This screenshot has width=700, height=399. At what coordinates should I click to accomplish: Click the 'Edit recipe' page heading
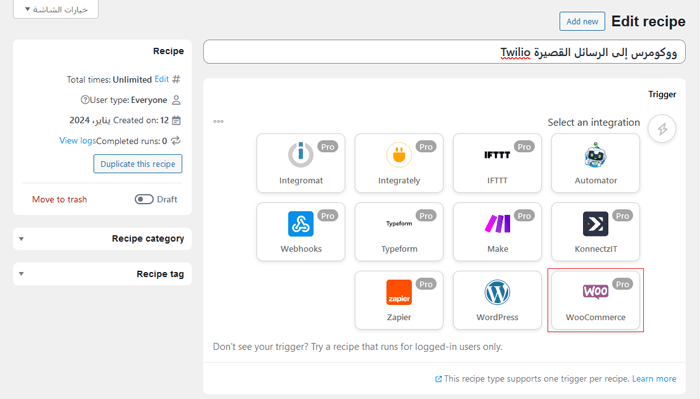pyautogui.click(x=648, y=21)
